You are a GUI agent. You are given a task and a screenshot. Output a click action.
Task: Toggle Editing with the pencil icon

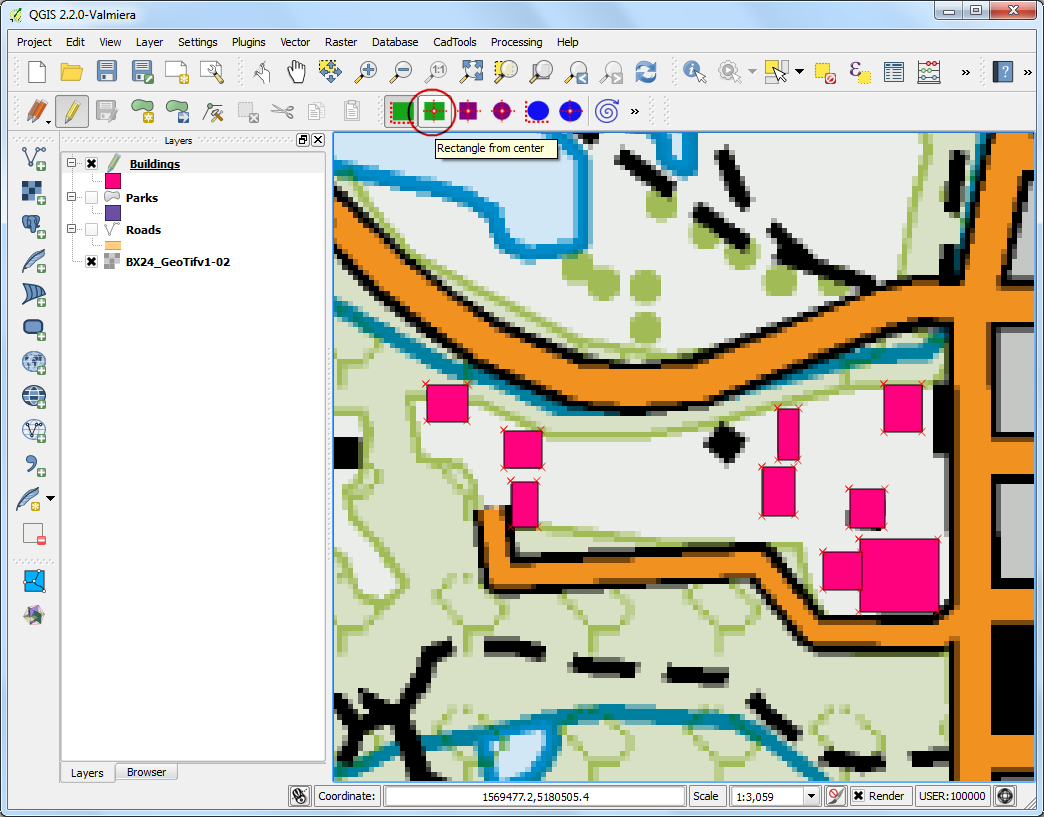(72, 111)
